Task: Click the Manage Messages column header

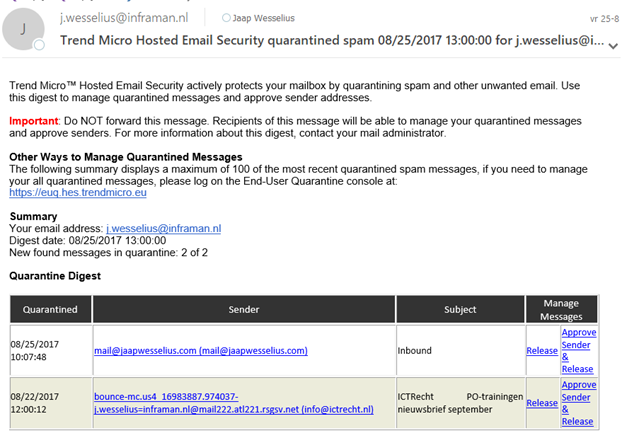Action: pyautogui.click(x=561, y=309)
